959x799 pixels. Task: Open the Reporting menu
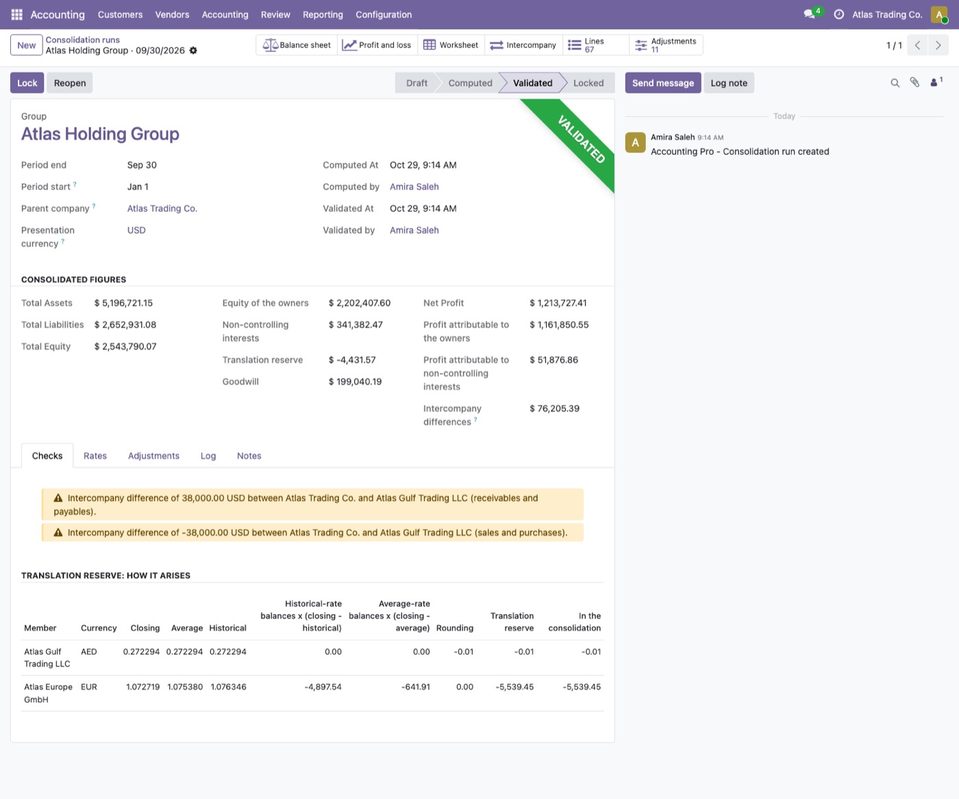click(322, 14)
